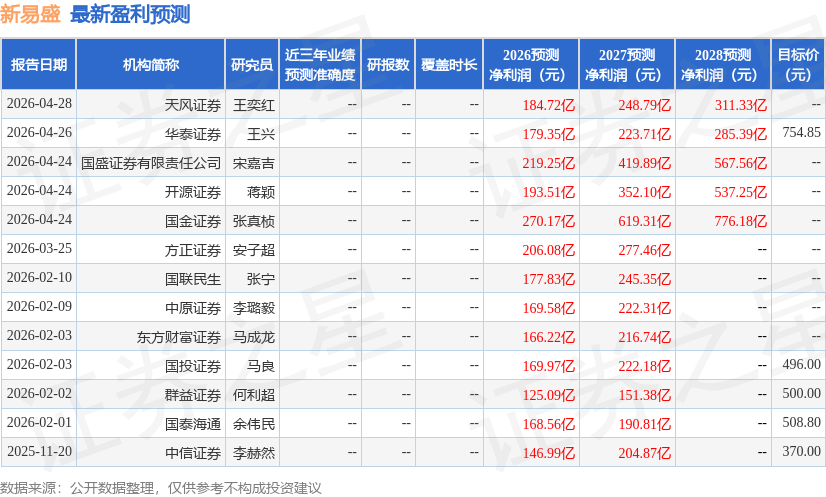Click institution 国泰海通
Screen dimensions: 826x497
[x=193, y=424]
